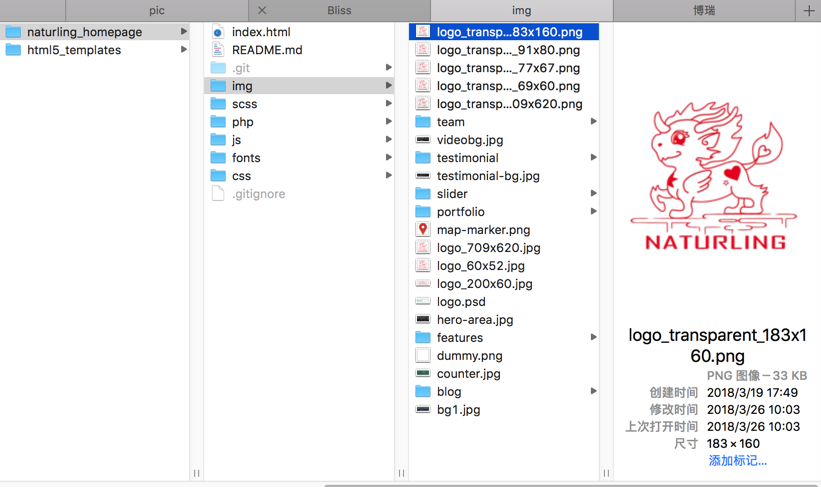Viewport: 821px width, 487px height.
Task: Select the bg1.jpg file
Action: (x=504, y=409)
